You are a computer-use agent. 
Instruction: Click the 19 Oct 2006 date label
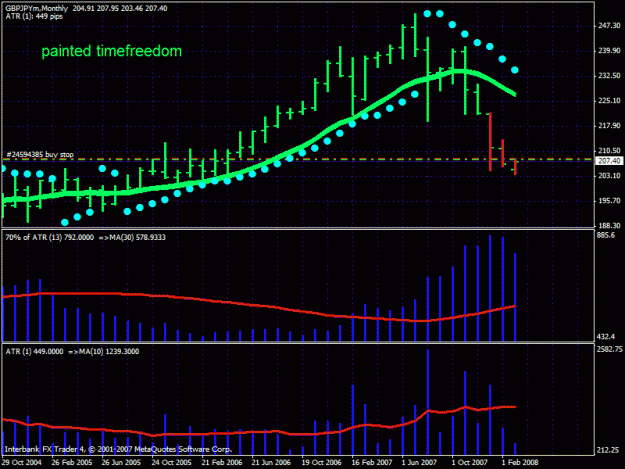pos(321,462)
